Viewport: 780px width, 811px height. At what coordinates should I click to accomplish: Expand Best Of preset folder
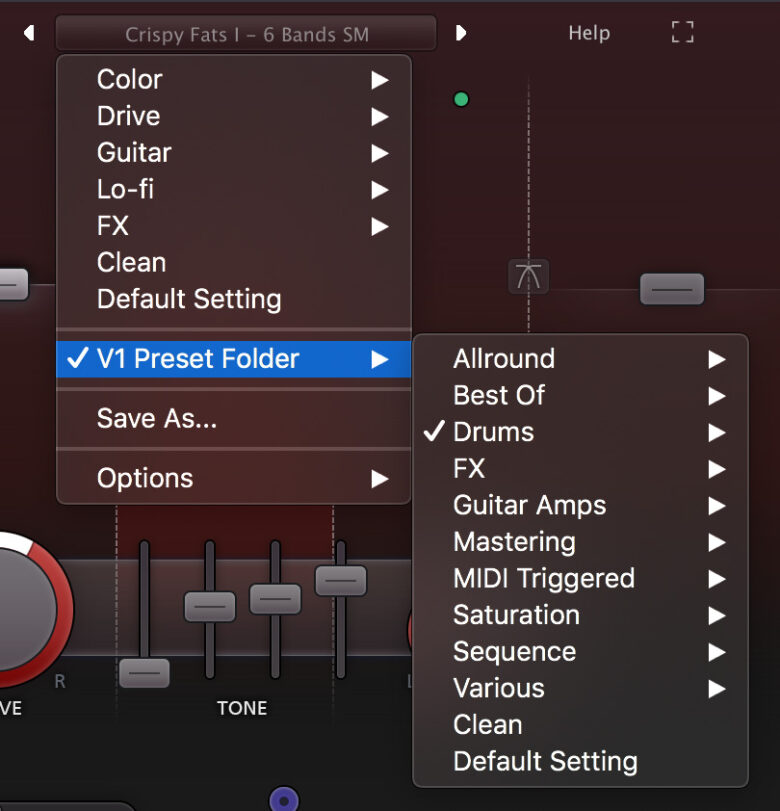tap(580, 396)
